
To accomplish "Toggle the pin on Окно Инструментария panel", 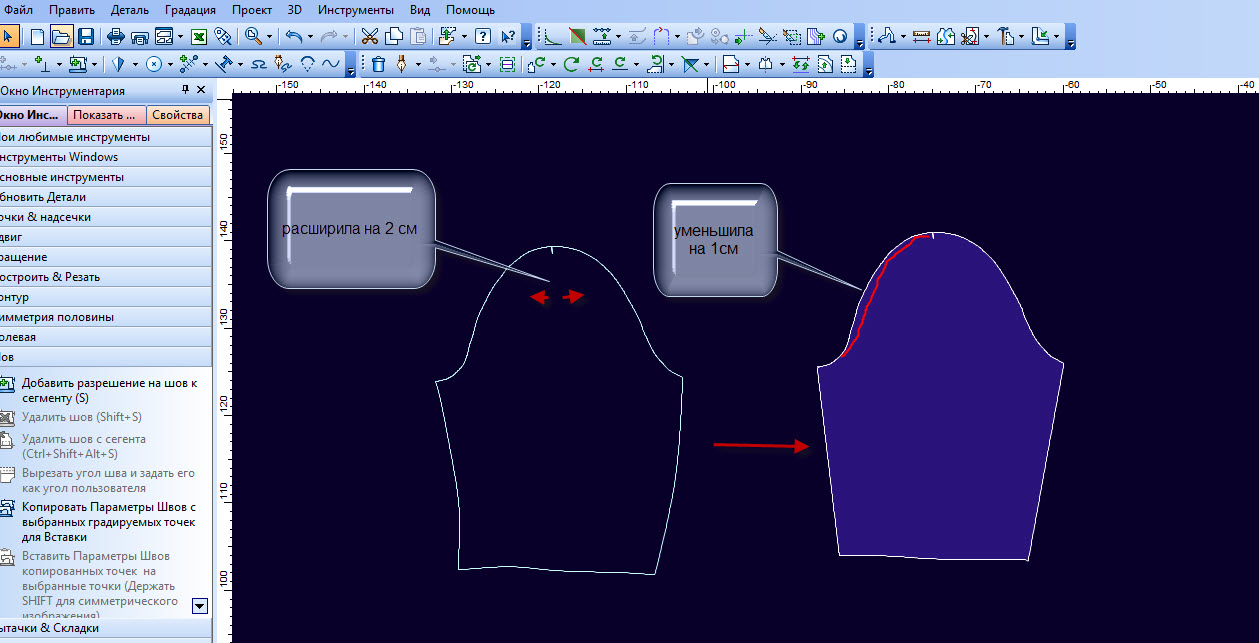I will coord(186,90).
